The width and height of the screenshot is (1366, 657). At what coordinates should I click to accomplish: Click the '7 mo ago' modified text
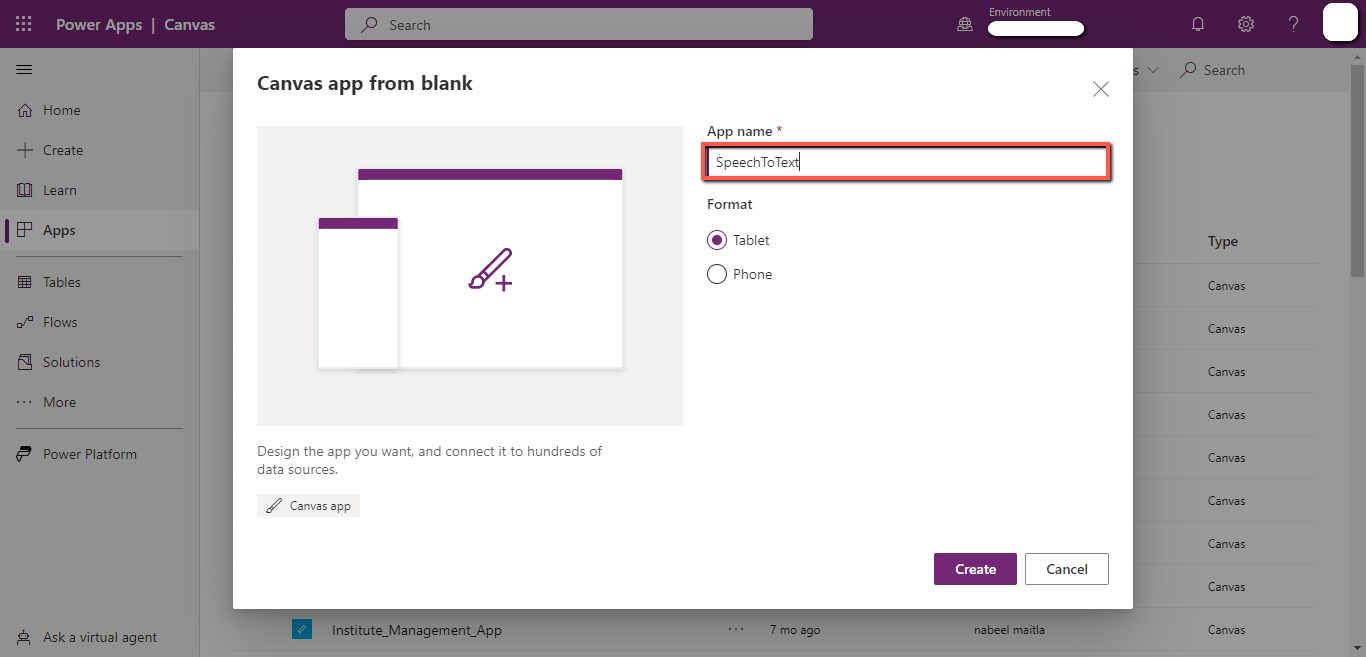795,630
